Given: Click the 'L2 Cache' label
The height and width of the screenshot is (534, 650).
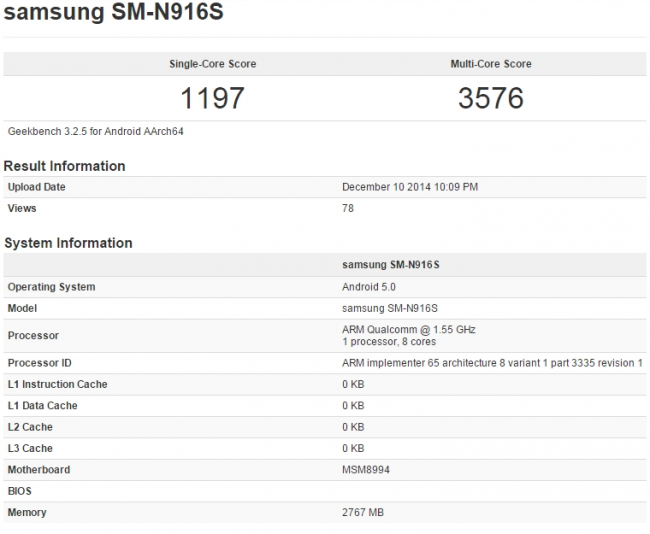Looking at the screenshot, I should [30, 427].
